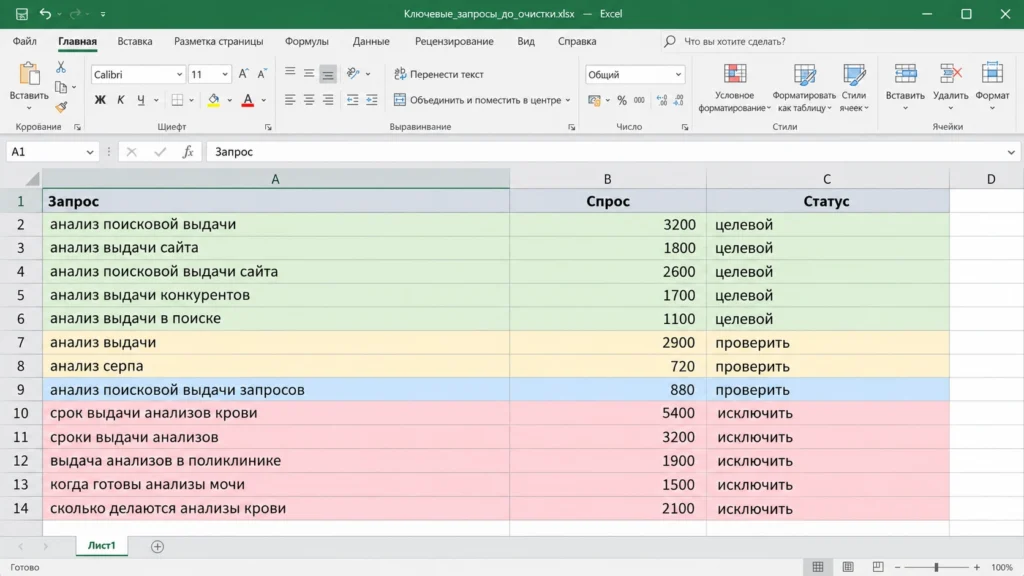Image resolution: width=1024 pixels, height=576 pixels.
Task: Undo the last action
Action: (x=45, y=14)
